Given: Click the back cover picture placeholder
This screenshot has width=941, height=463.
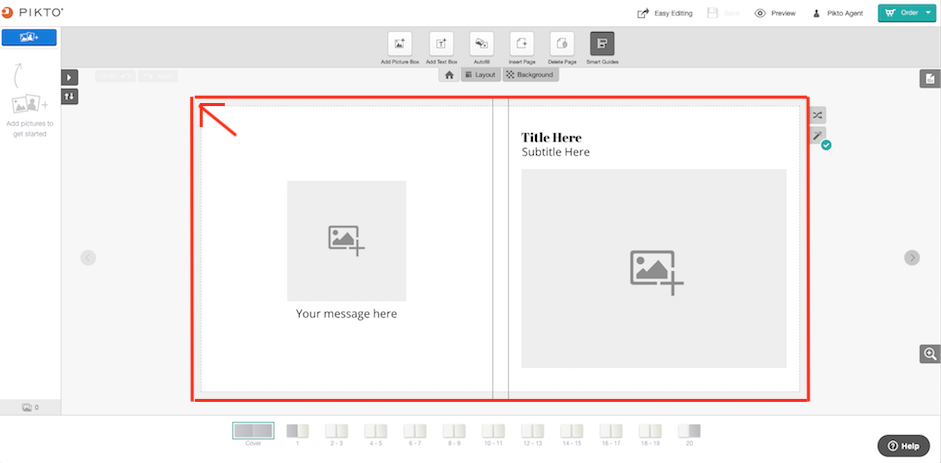Looking at the screenshot, I should tap(346, 240).
